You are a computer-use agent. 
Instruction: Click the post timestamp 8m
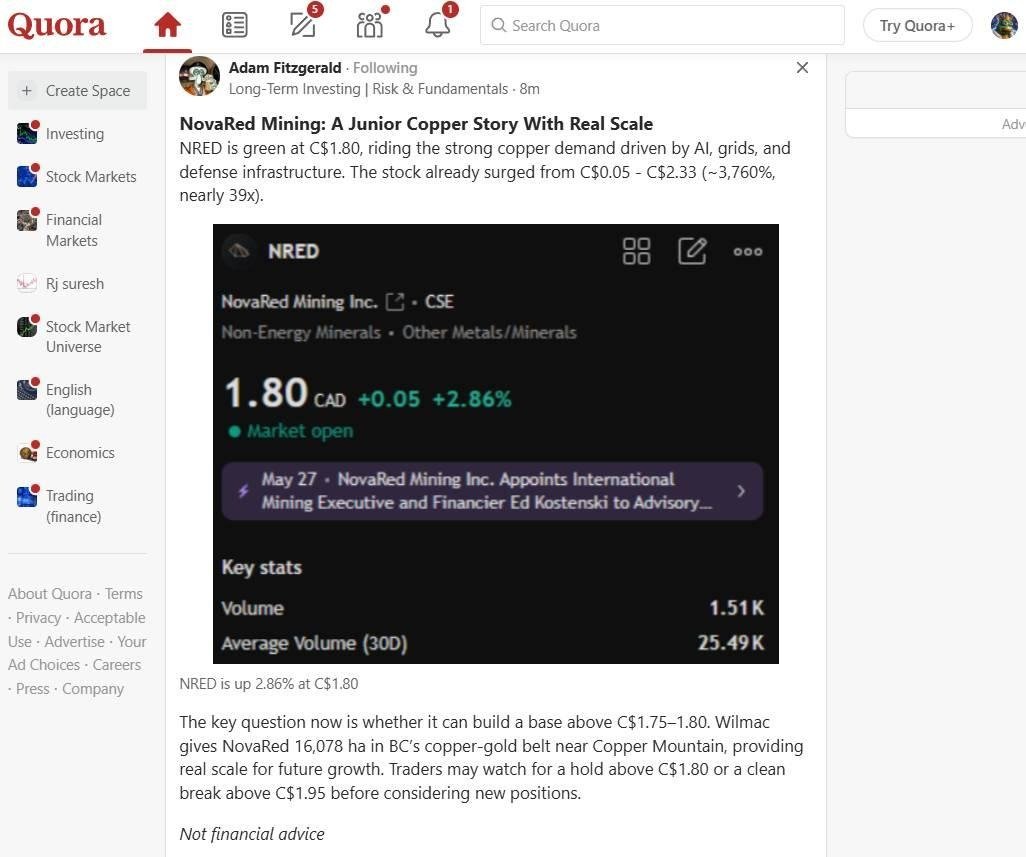point(529,88)
